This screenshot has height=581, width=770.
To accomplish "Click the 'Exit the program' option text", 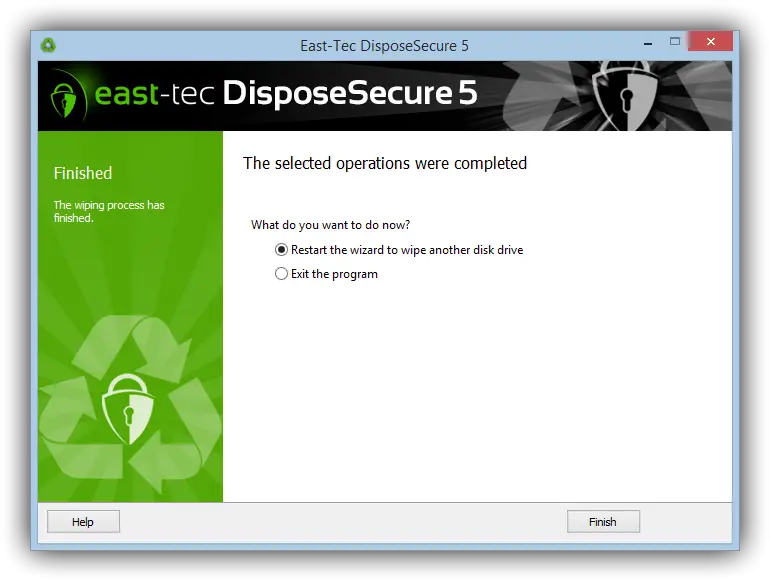I will pyautogui.click(x=334, y=274).
